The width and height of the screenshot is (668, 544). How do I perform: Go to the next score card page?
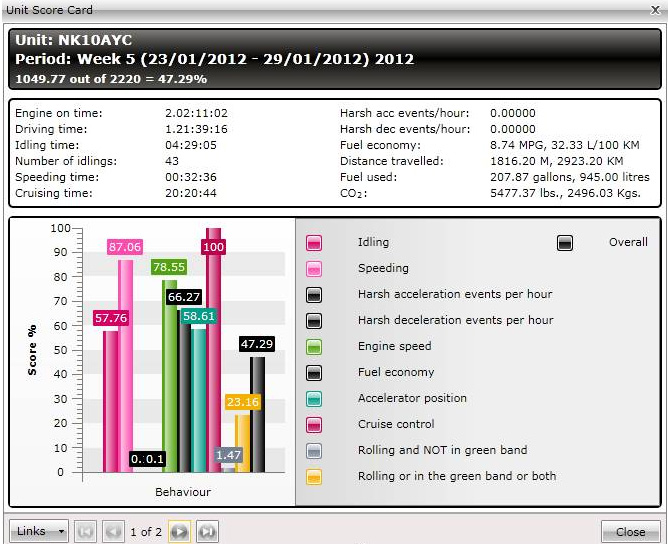pyautogui.click(x=179, y=532)
